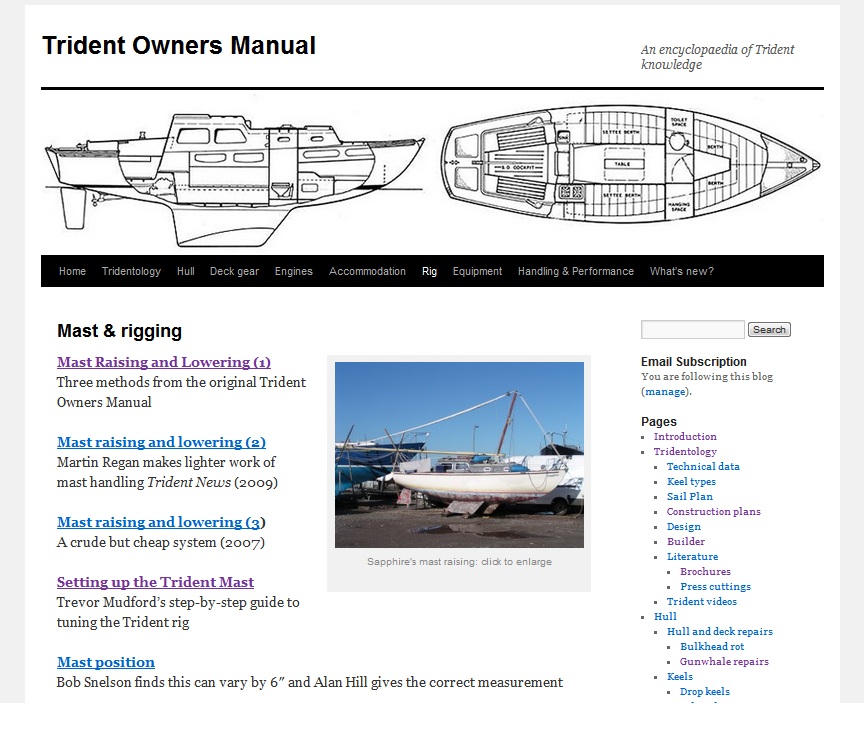
Task: Open Technical data page in sidebar
Action: [x=703, y=467]
